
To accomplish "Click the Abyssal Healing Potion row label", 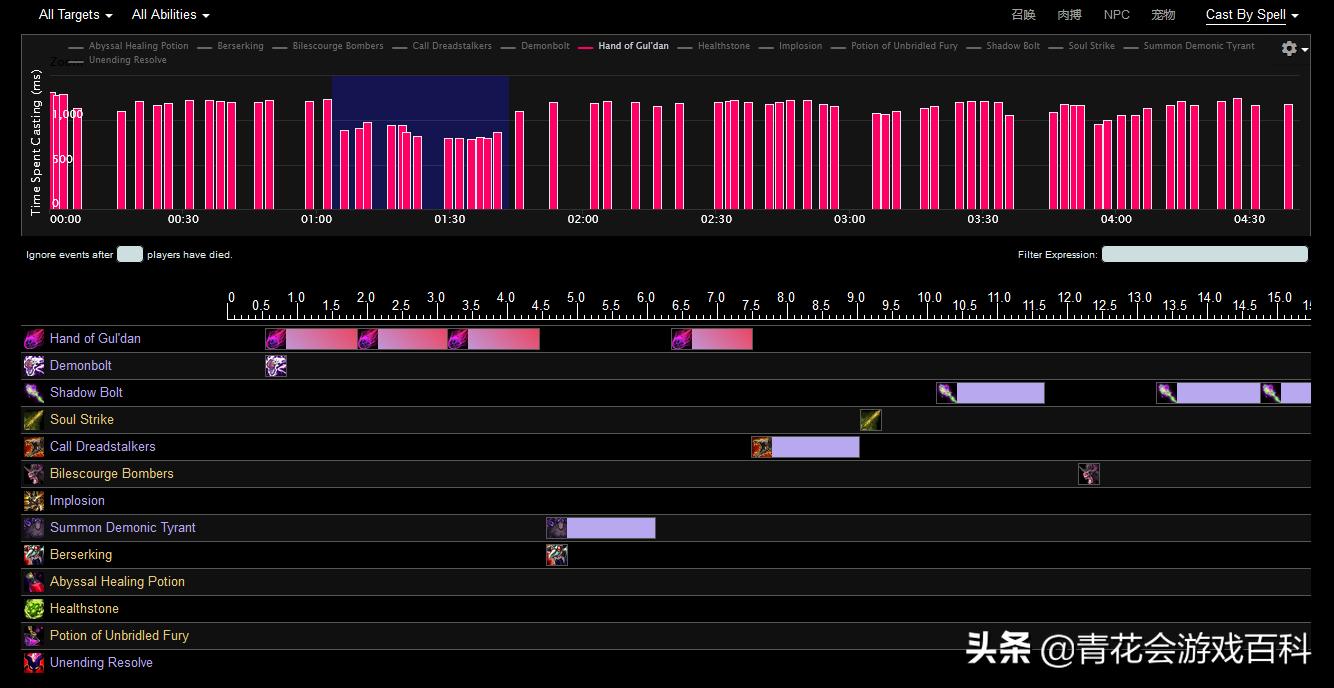I will coord(117,581).
